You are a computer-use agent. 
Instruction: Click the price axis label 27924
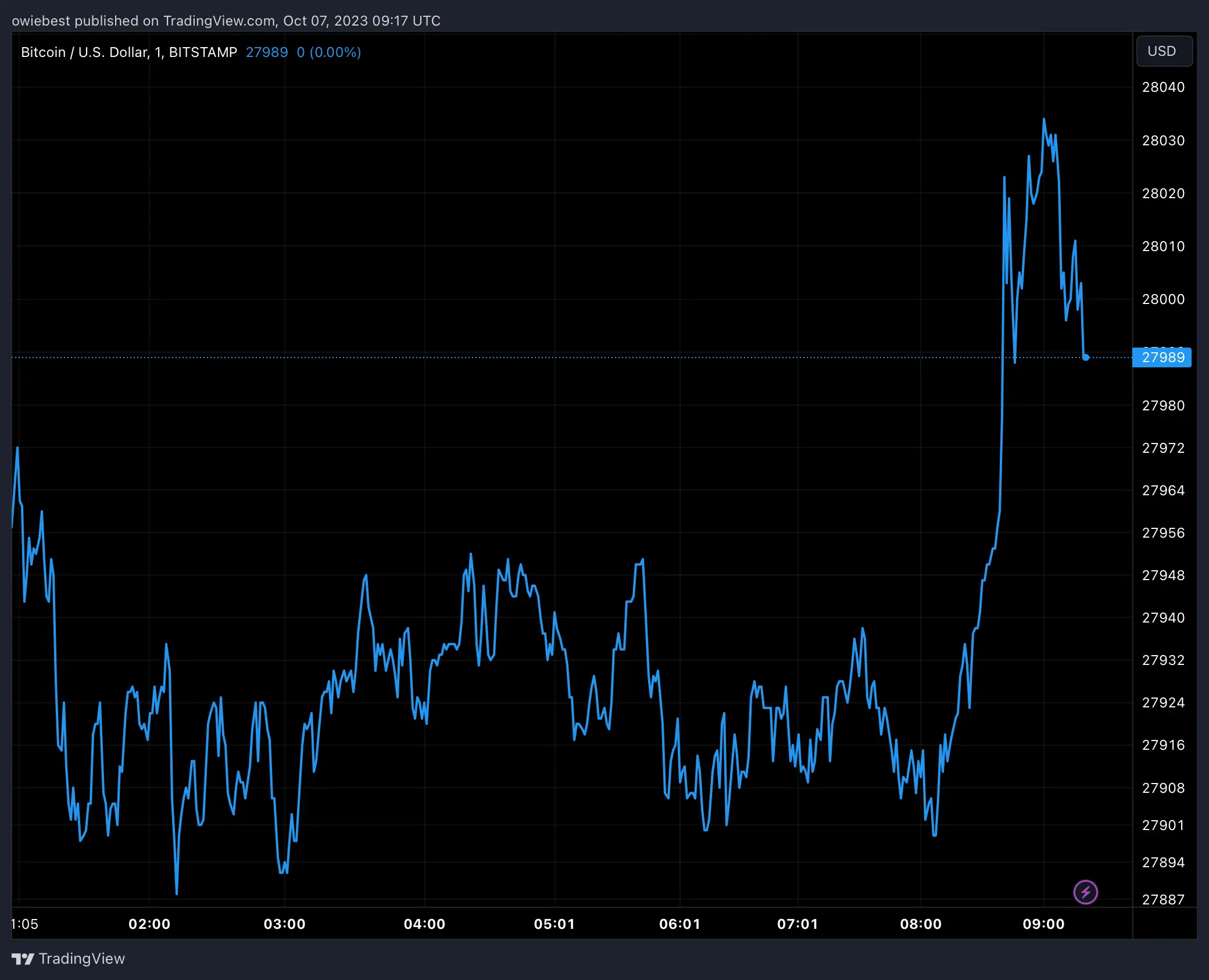point(1163,703)
